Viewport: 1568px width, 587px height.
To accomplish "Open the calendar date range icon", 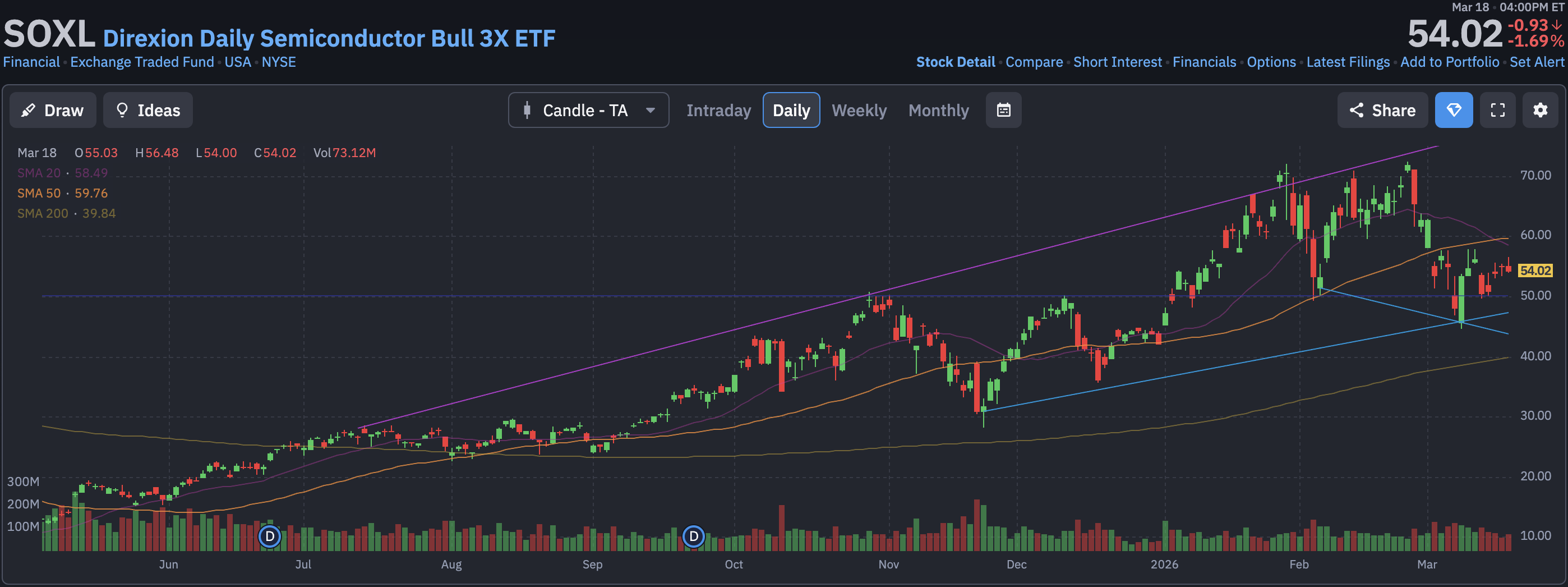I will [x=1004, y=110].
